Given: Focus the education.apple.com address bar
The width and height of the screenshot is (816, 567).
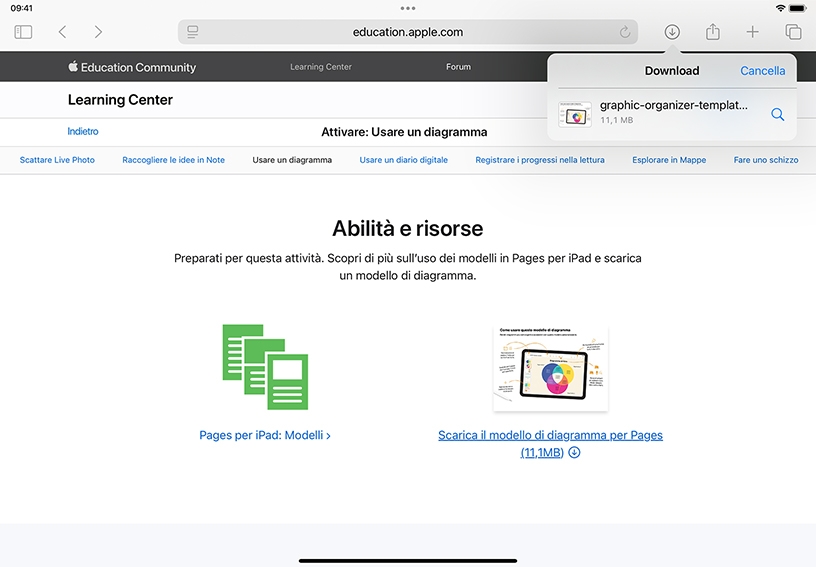Looking at the screenshot, I should coord(408,32).
